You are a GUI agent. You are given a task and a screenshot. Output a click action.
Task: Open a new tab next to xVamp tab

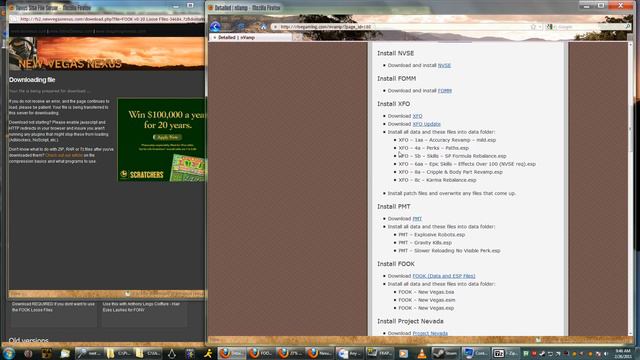[x=298, y=37]
